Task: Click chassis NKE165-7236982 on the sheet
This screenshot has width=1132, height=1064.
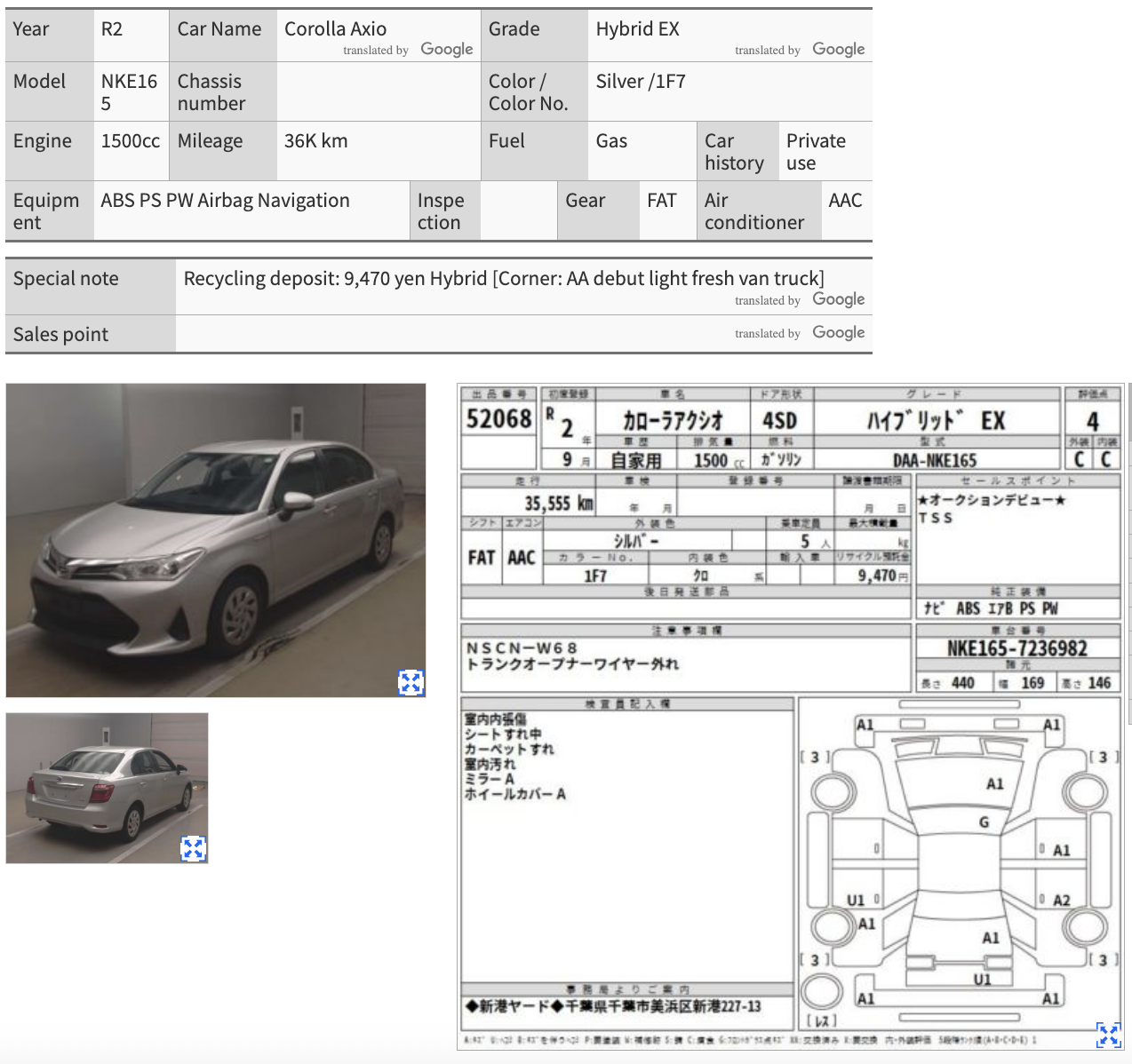Action: click(x=1016, y=648)
